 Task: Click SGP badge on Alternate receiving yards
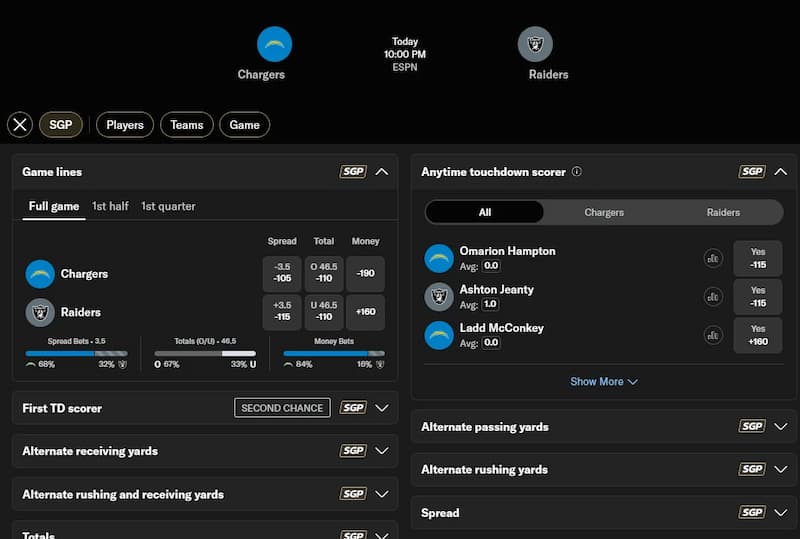tap(353, 451)
